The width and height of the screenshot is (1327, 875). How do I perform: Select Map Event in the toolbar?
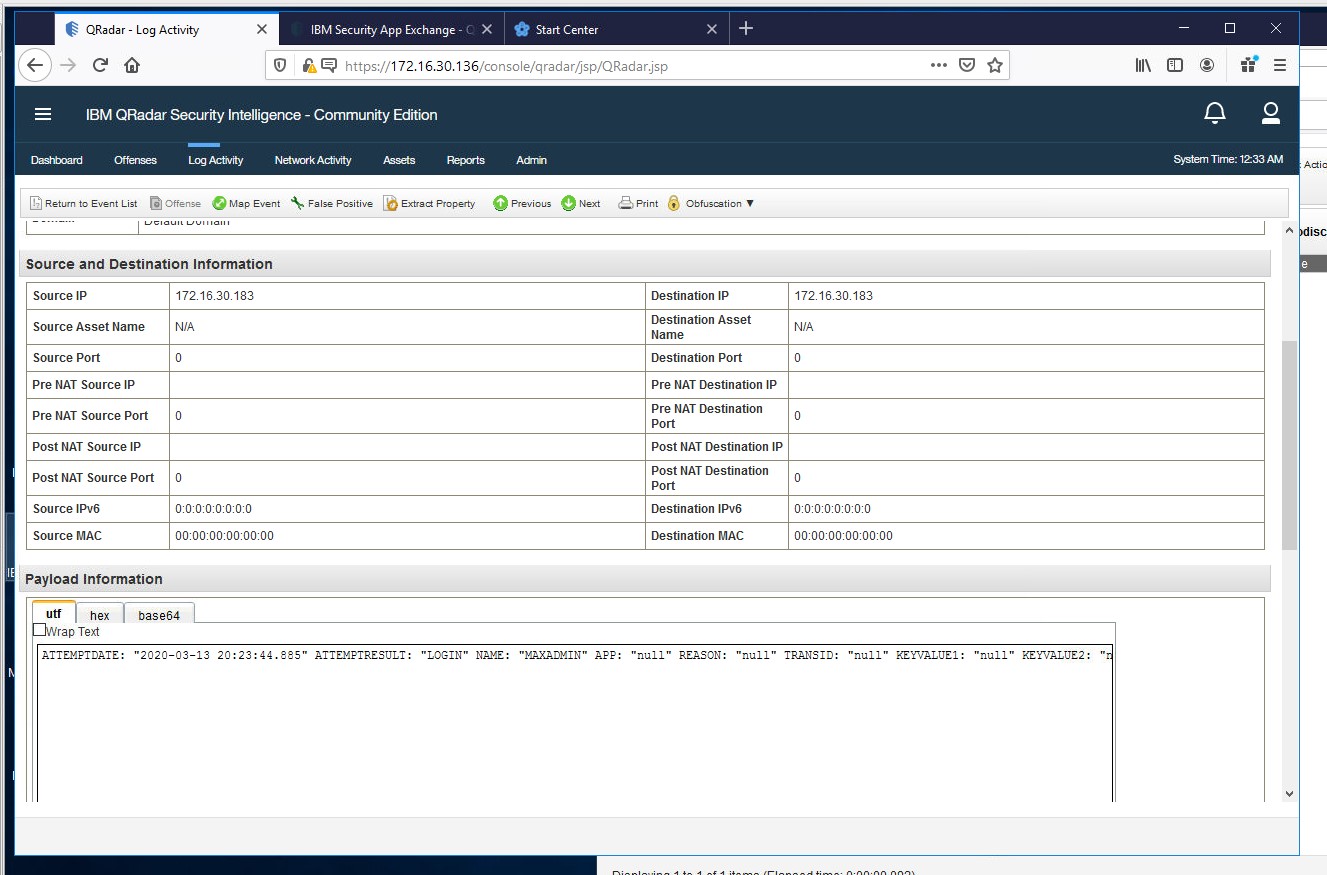coord(246,203)
